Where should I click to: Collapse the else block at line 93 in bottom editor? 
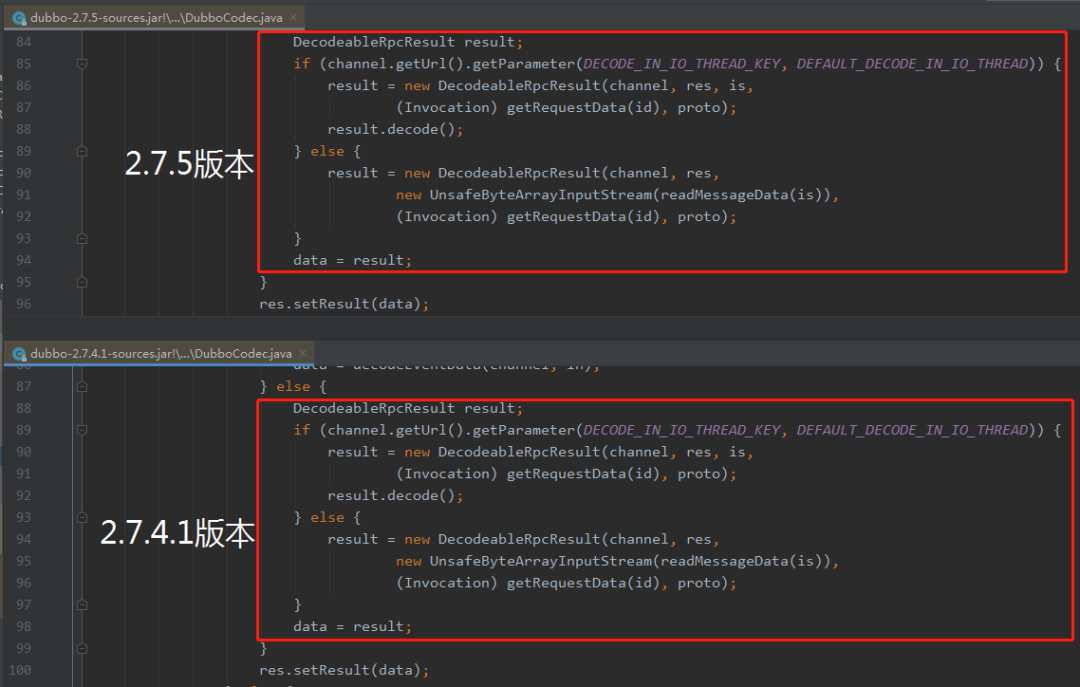pos(82,517)
